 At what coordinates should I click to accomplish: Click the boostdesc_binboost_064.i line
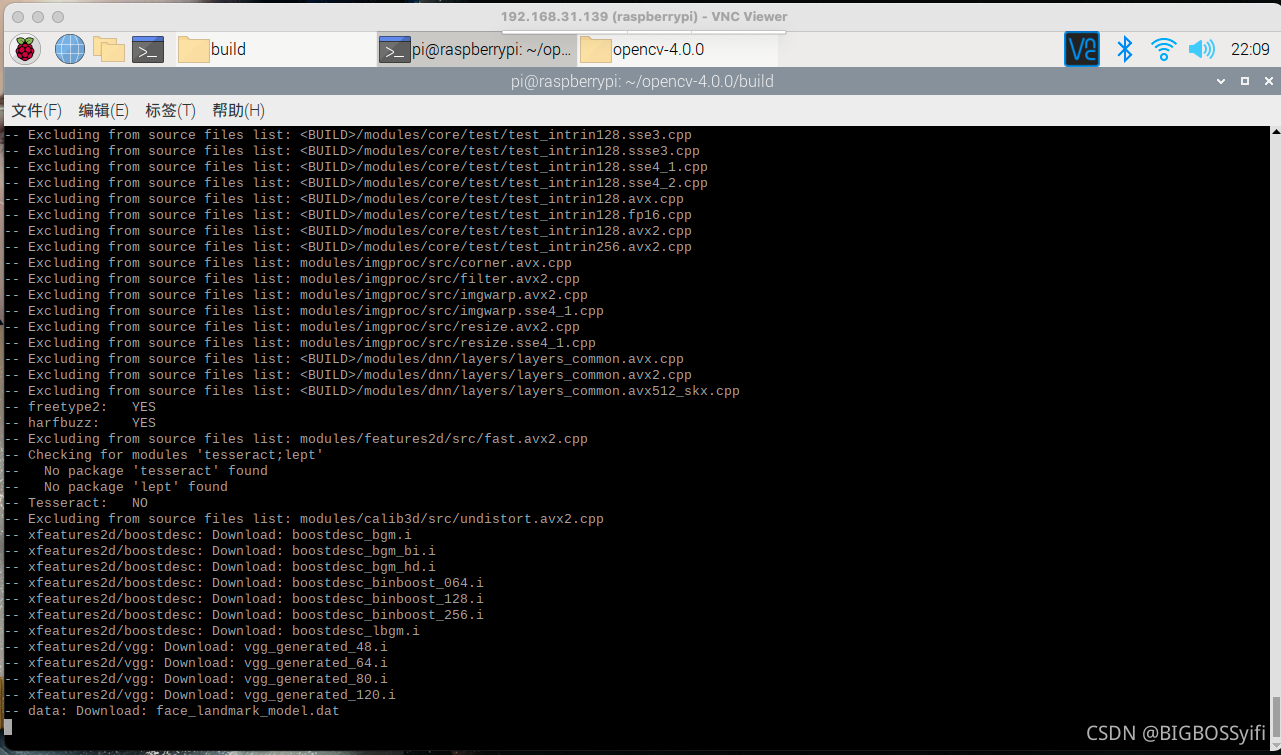244,583
